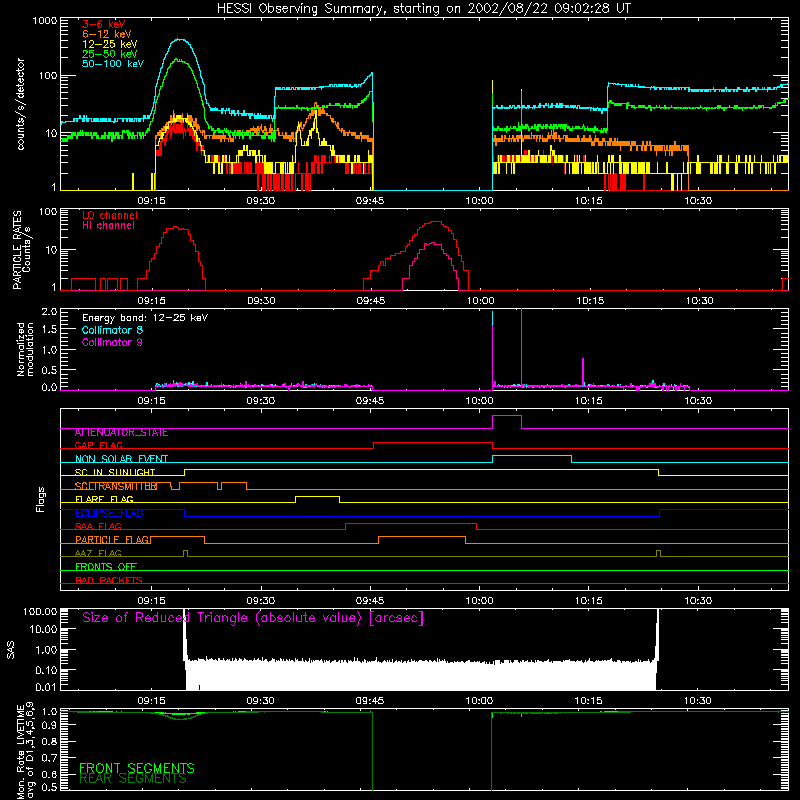Select the 6-12 keV legend label

pyautogui.click(x=107, y=34)
